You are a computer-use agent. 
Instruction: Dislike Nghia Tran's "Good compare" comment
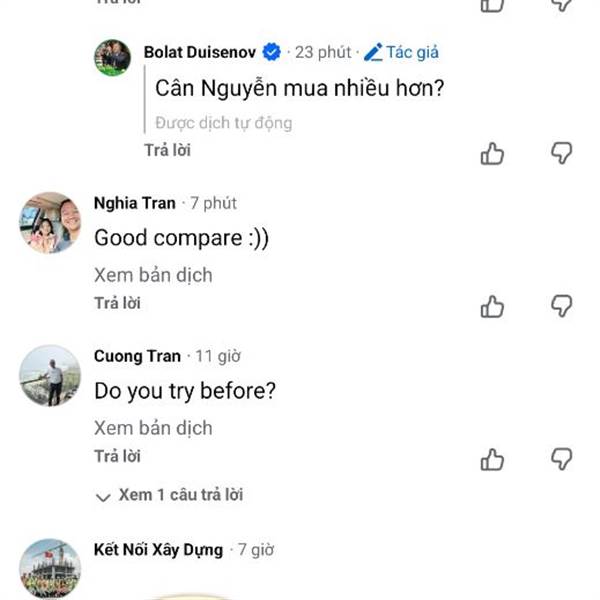562,306
